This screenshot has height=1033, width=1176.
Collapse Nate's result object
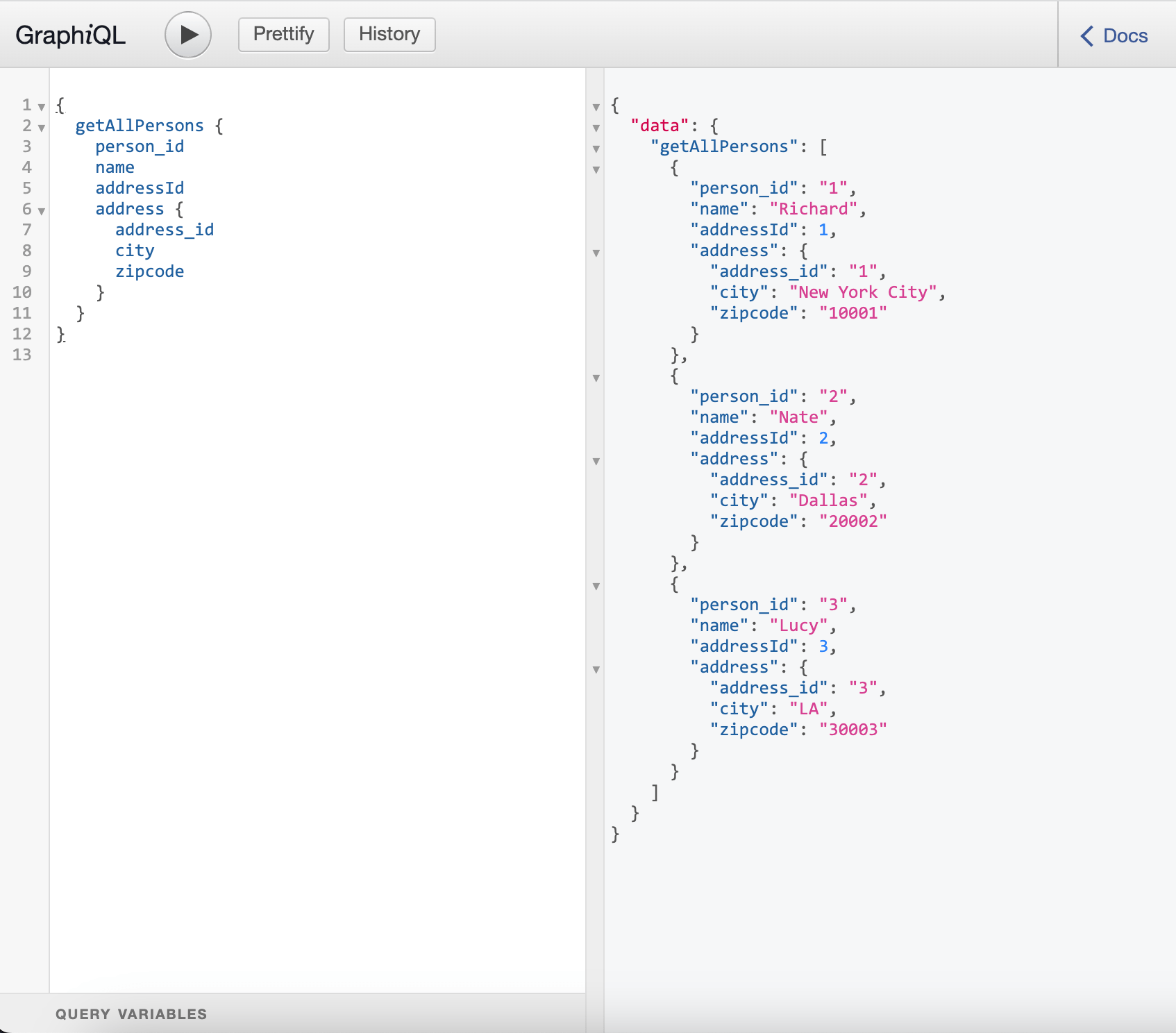pos(596,378)
